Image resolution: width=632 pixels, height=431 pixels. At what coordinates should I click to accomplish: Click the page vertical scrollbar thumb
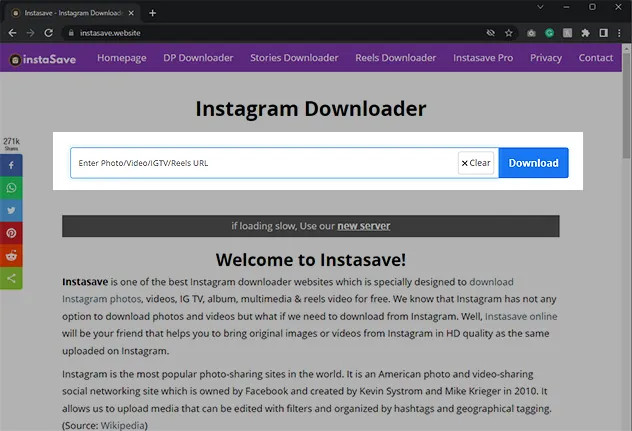[626, 106]
